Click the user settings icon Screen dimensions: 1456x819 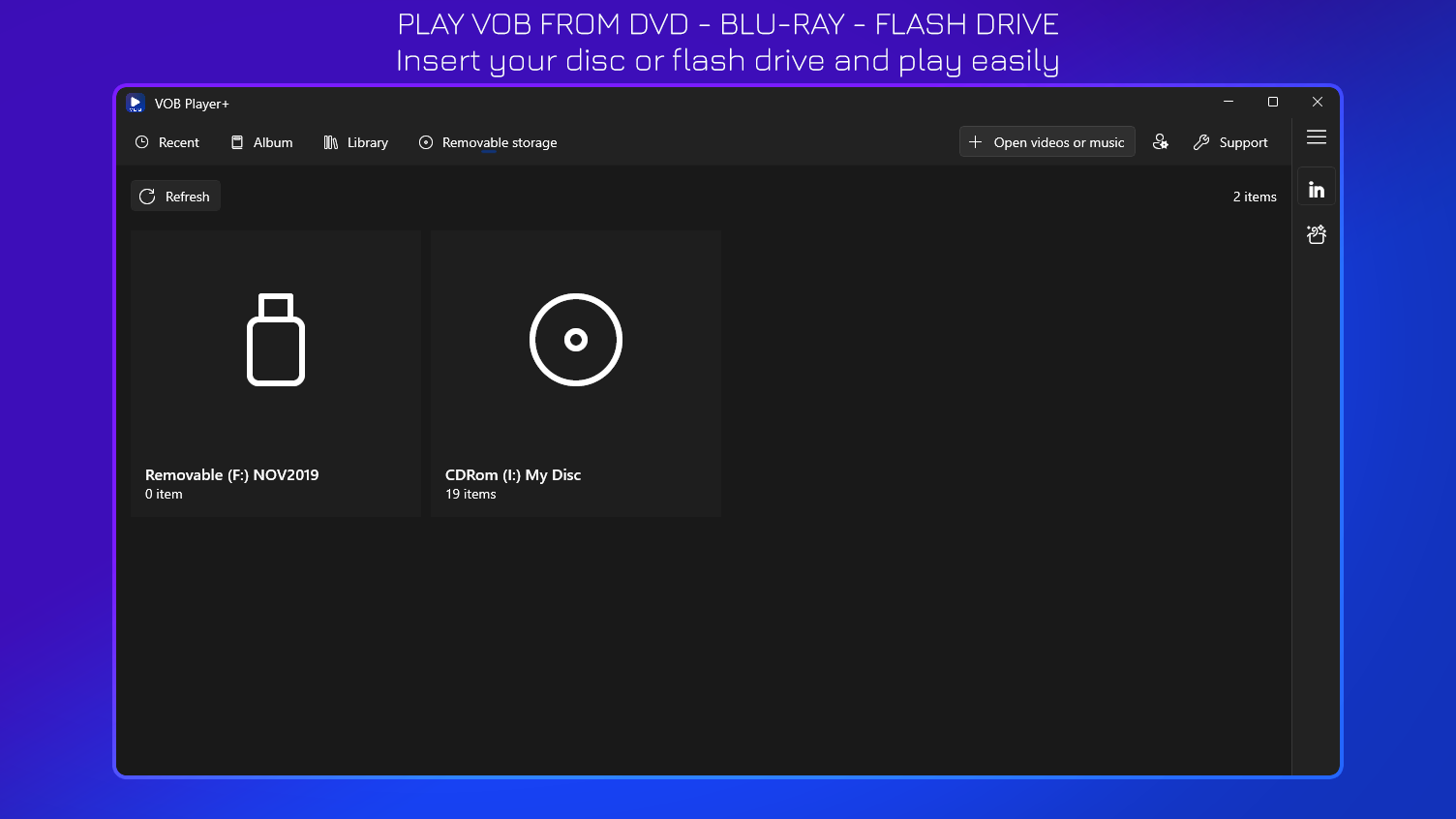(1161, 141)
